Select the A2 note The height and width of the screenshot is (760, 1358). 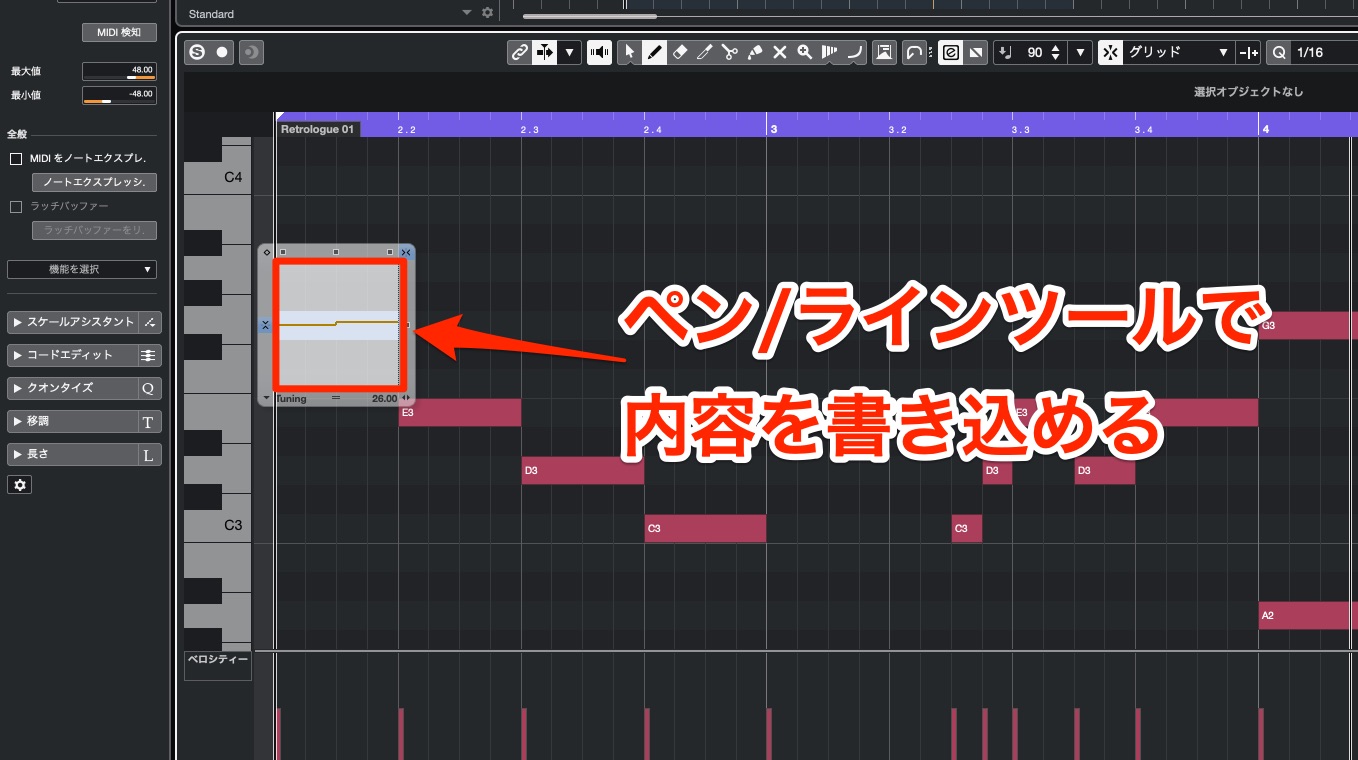(x=1308, y=615)
